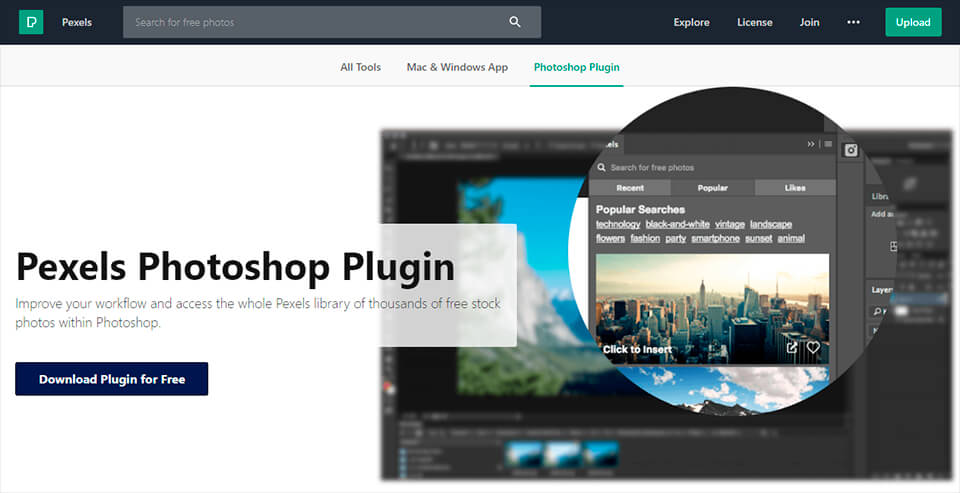Click the sunset search link
Screen dimensions: 960x493
pos(759,238)
